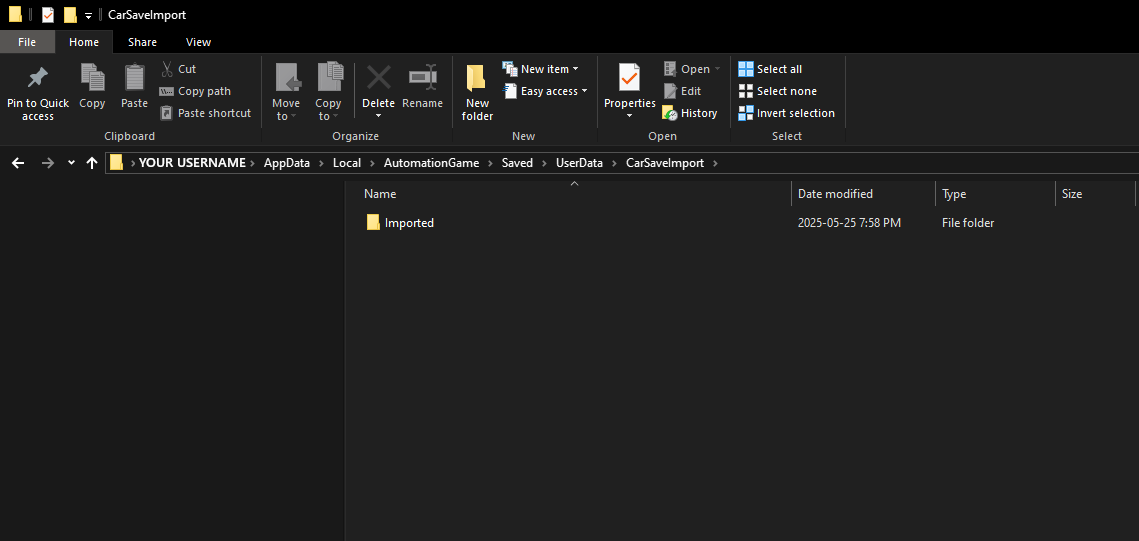Navigate to AutomationGame breadcrumb
Screen dimensions: 1139x541
click(x=431, y=163)
